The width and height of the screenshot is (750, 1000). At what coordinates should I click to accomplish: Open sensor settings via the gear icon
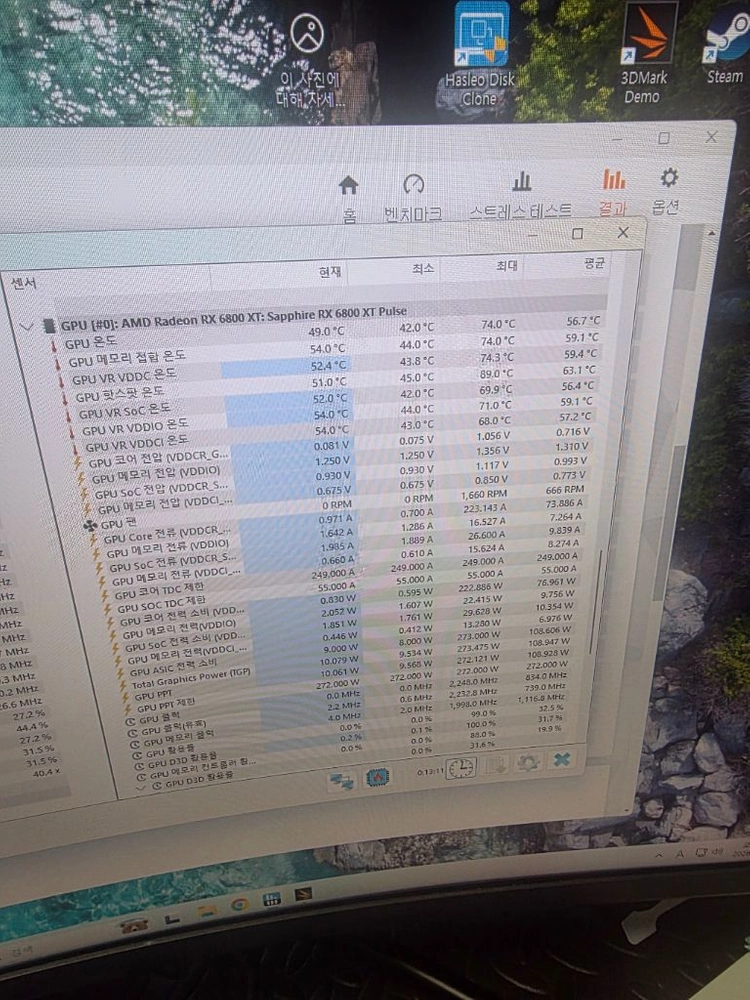point(528,761)
